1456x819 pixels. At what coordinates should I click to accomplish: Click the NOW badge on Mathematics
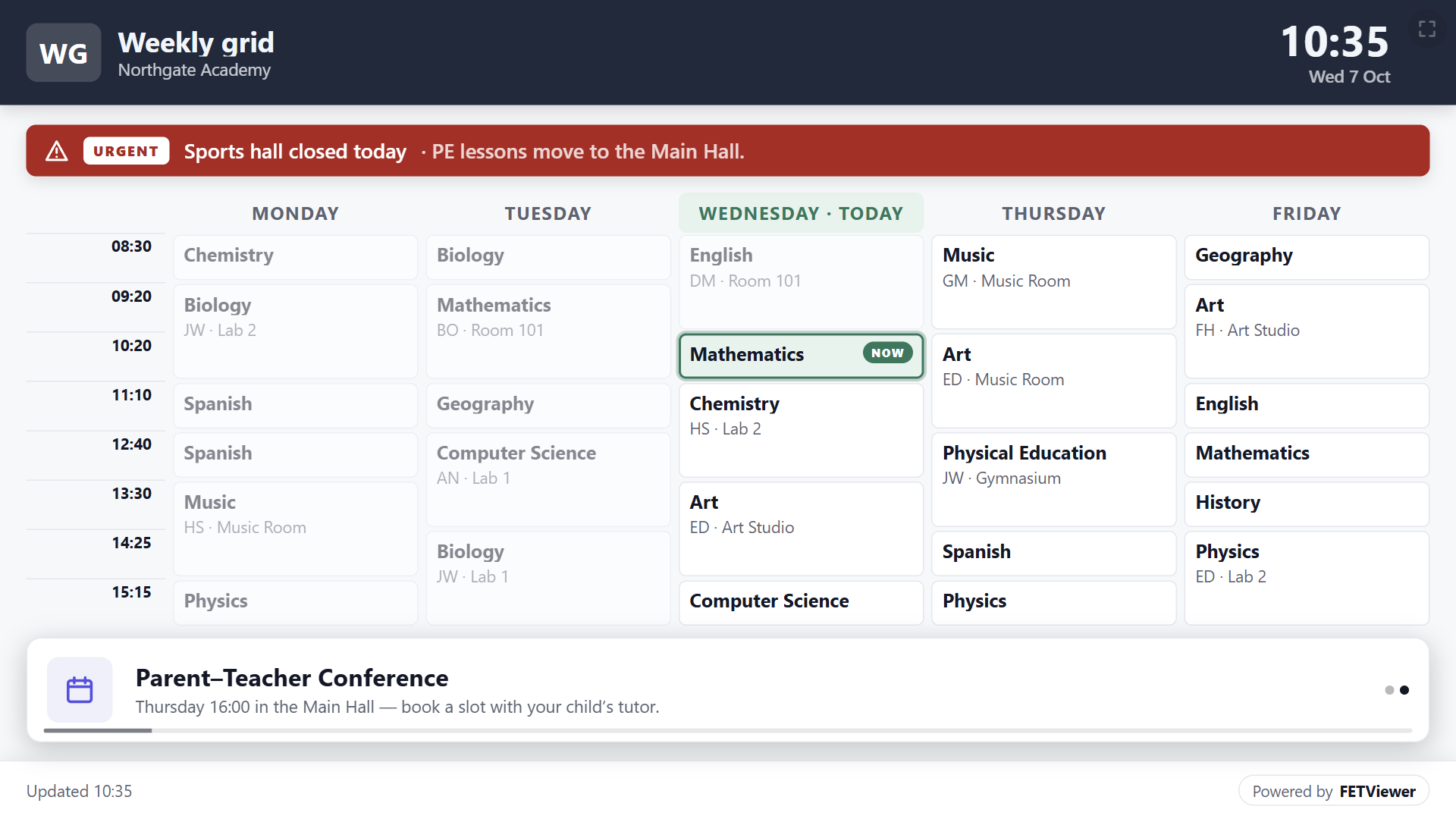pyautogui.click(x=887, y=353)
